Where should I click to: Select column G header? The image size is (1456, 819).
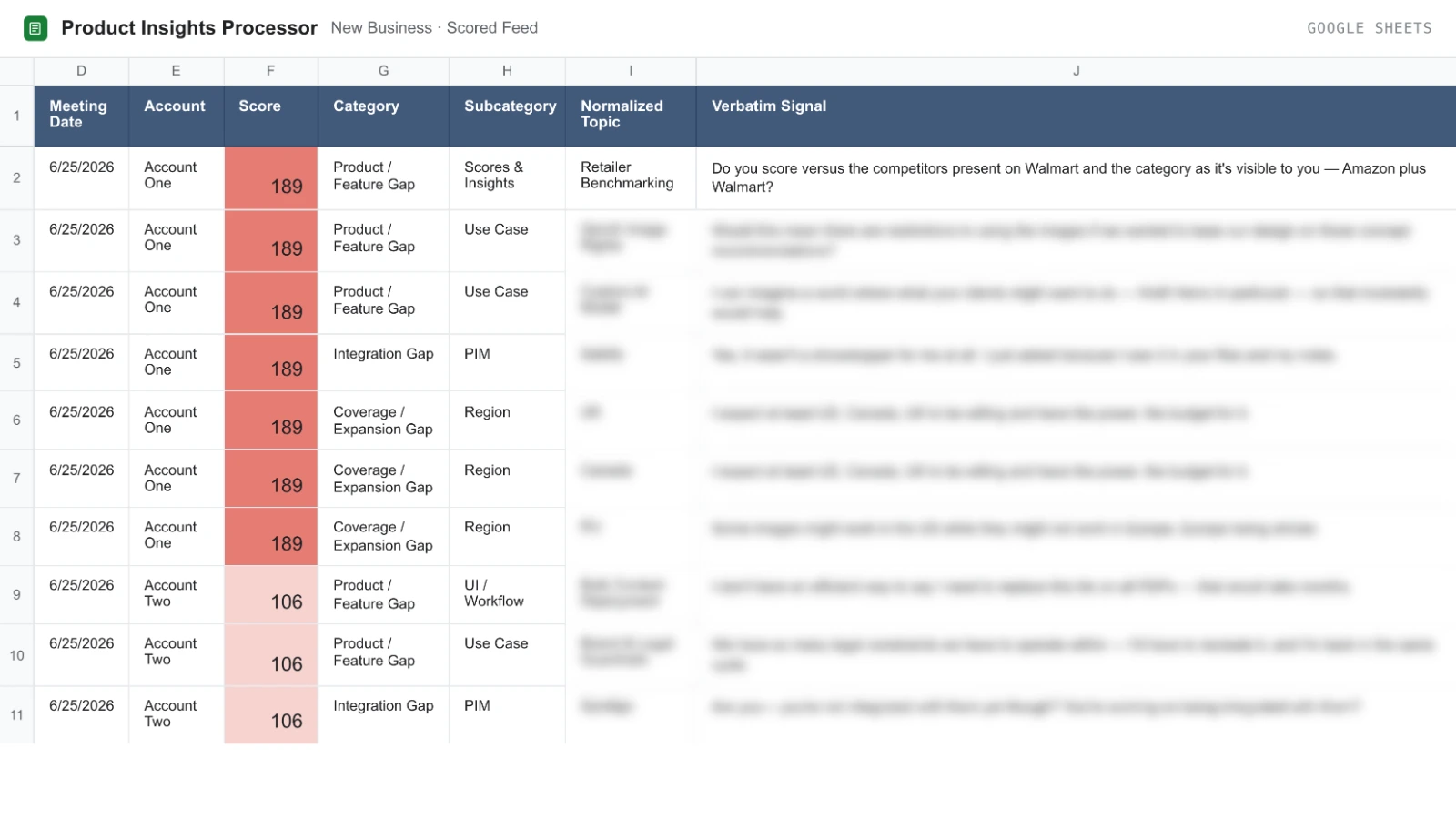click(x=384, y=71)
